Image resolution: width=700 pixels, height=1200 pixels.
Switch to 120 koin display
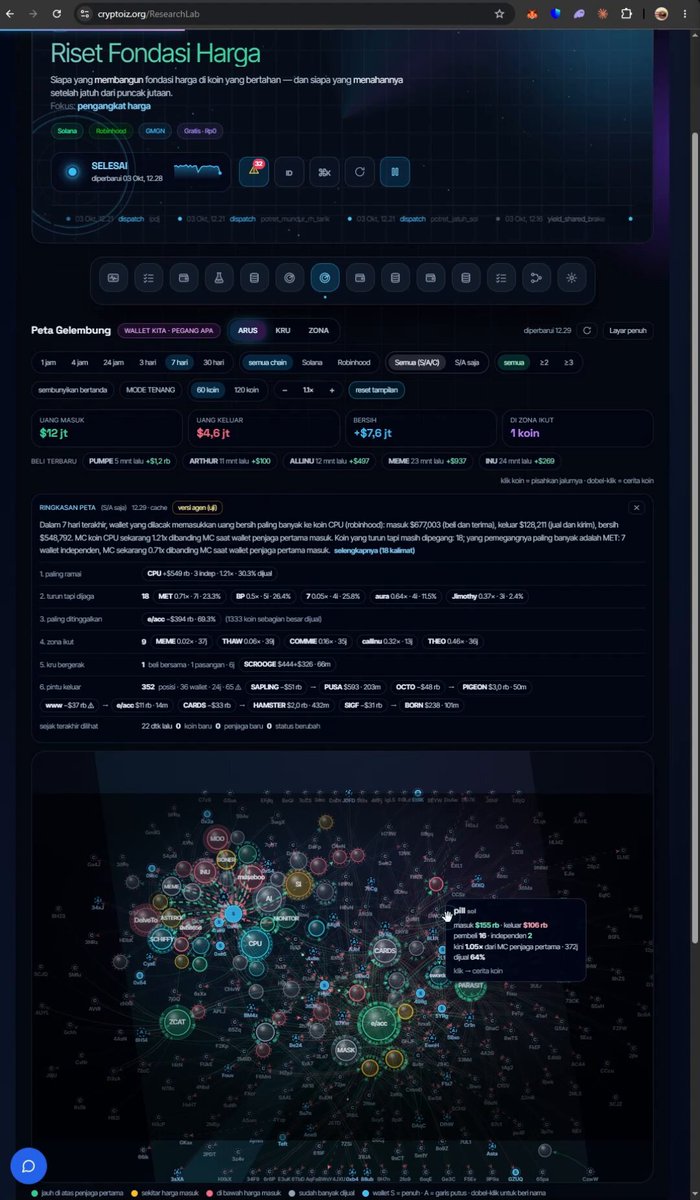(246, 390)
